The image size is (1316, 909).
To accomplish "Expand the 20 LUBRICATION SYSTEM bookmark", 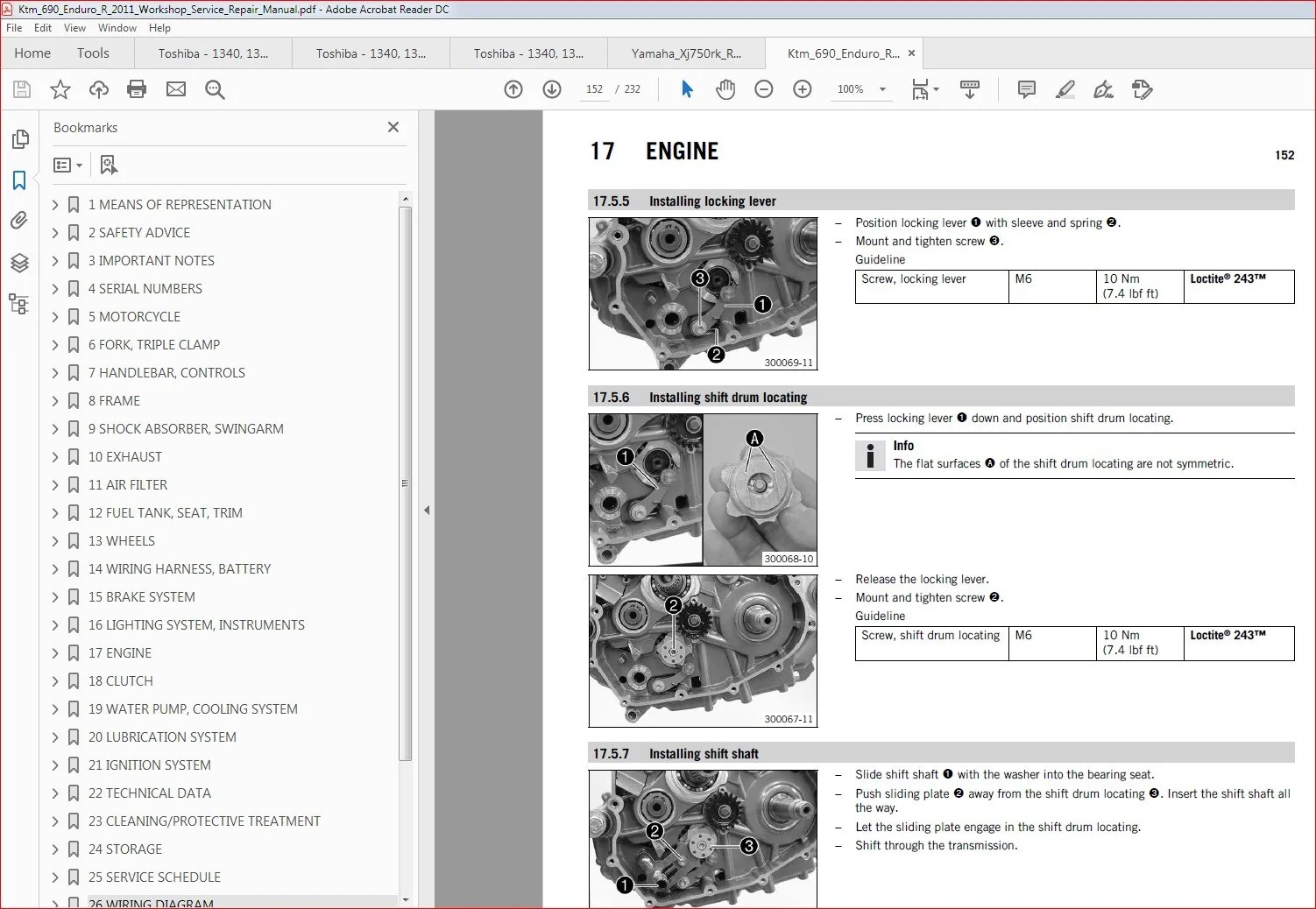I will click(55, 737).
